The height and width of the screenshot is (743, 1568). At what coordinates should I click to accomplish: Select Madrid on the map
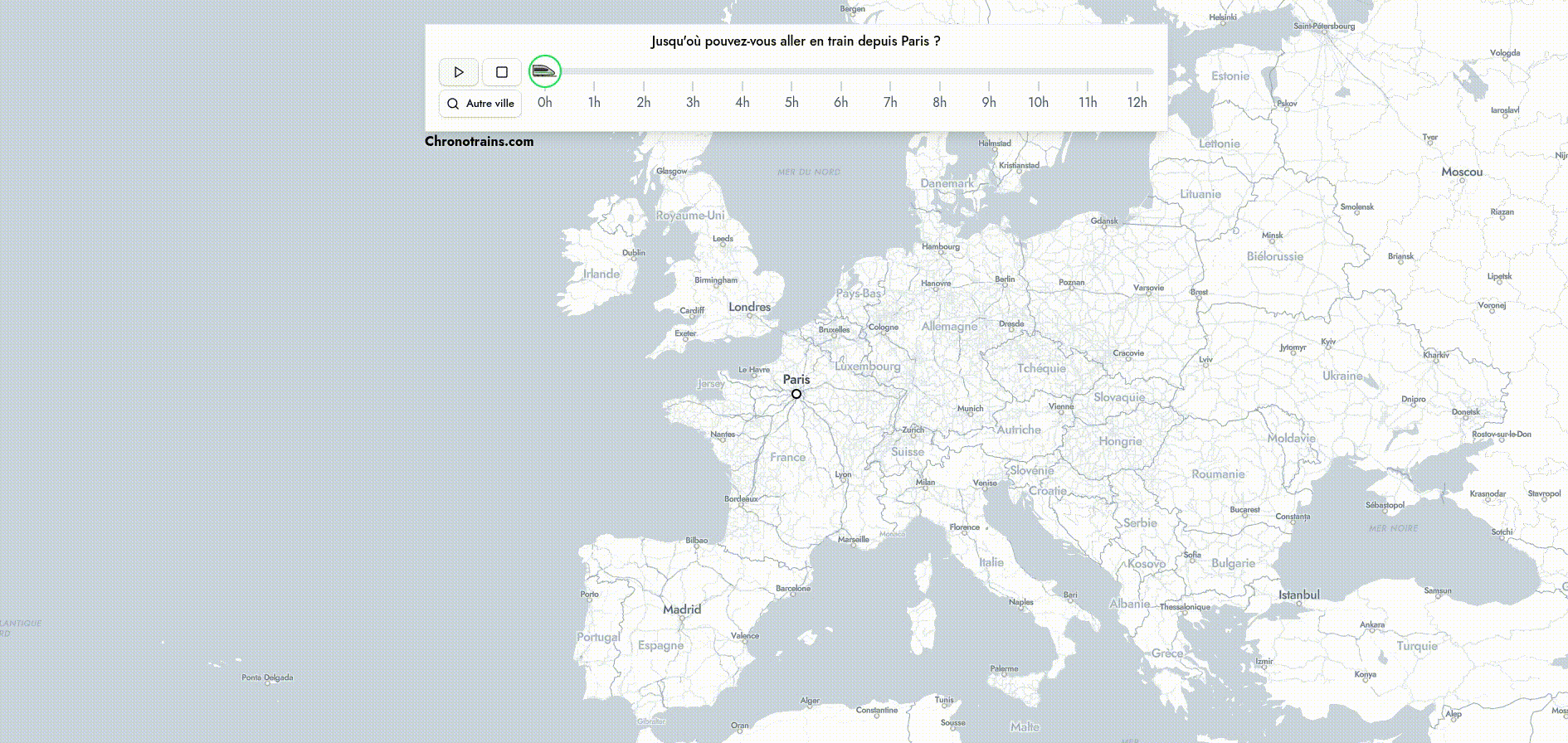(x=682, y=609)
